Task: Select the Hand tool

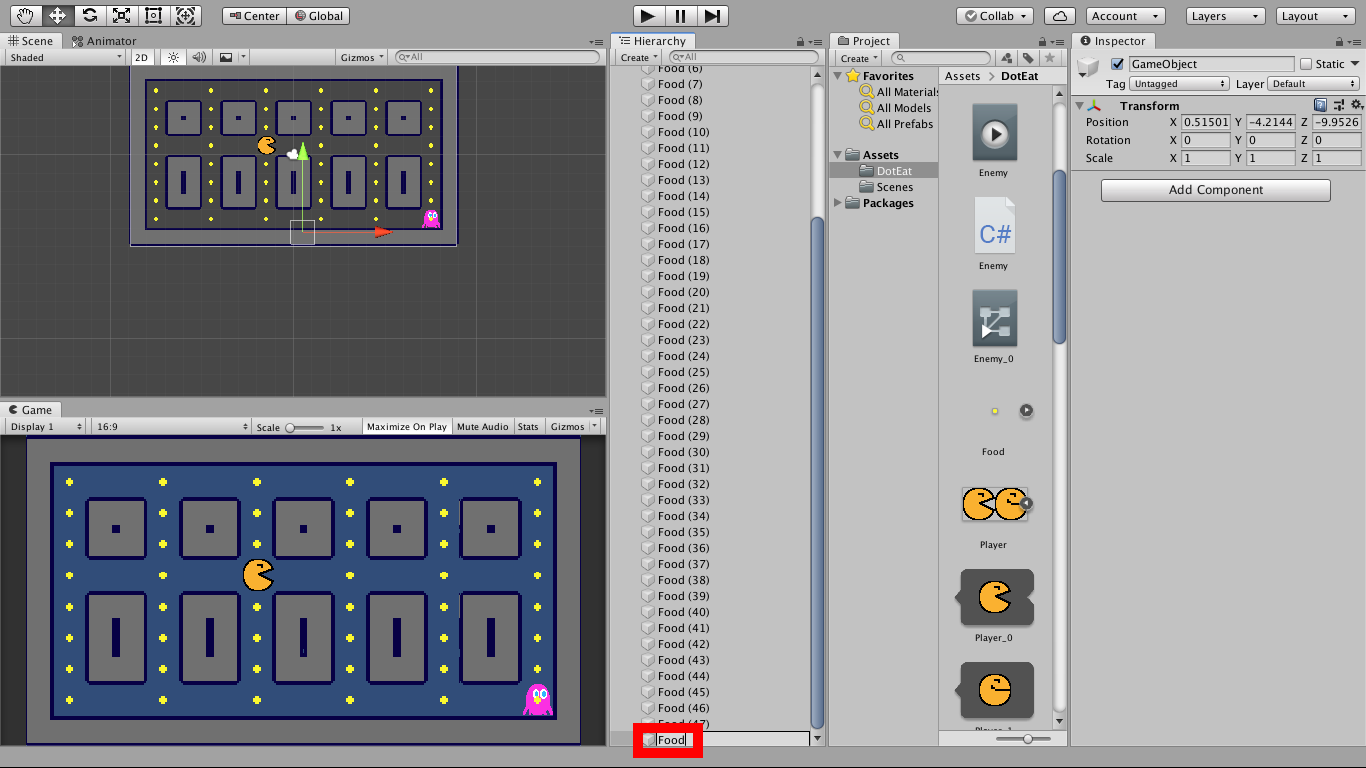Action: (25, 16)
